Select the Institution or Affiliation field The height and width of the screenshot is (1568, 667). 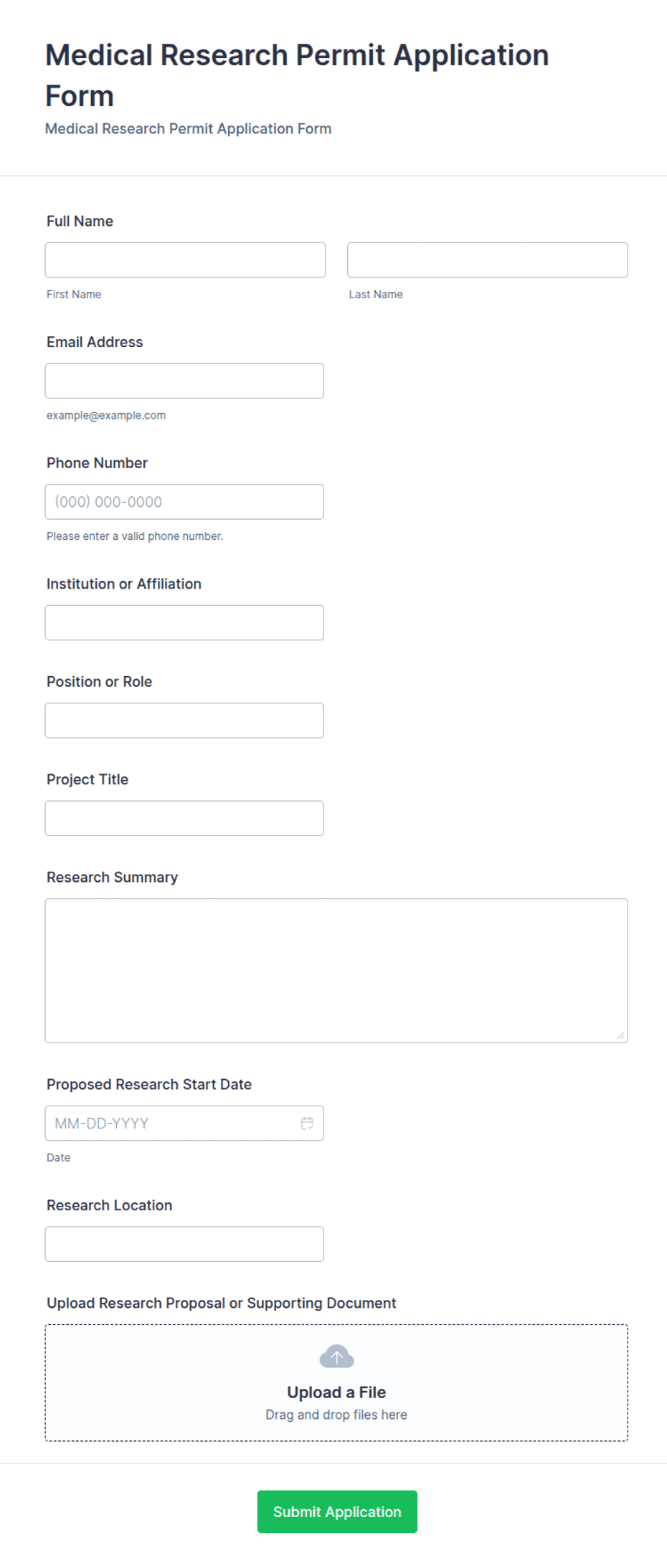click(x=184, y=622)
